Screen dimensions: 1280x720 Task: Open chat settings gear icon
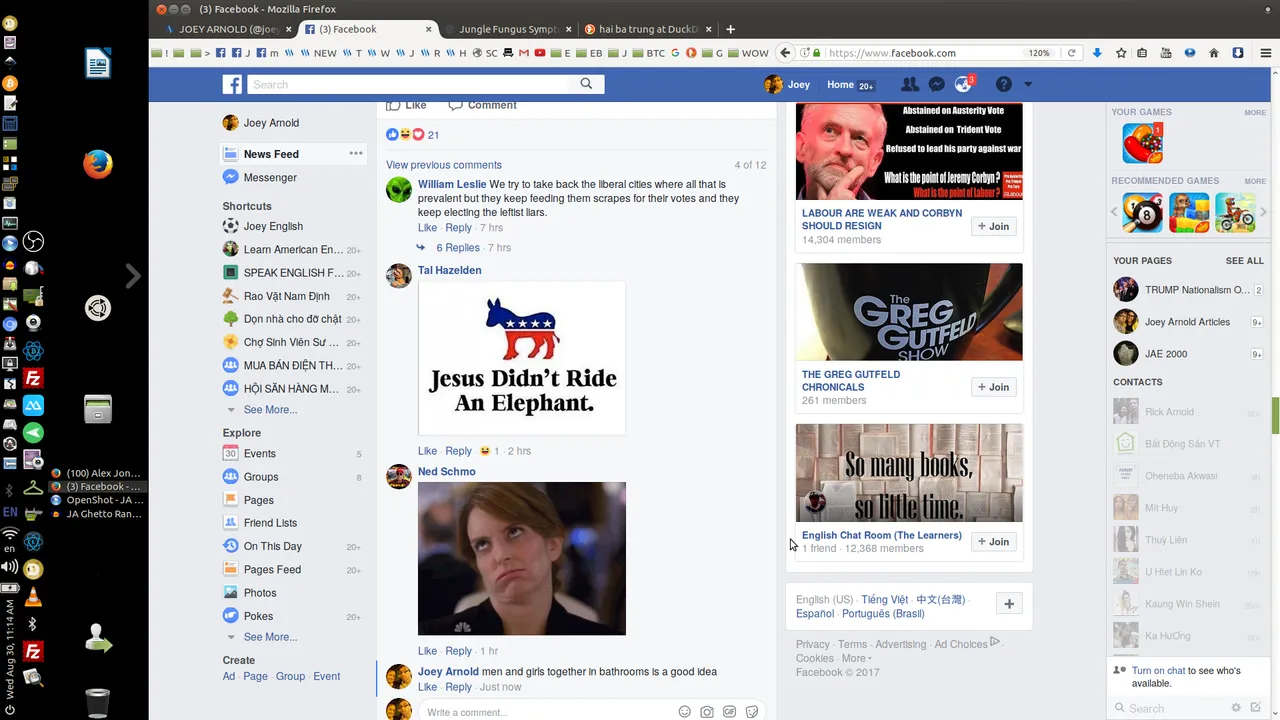(1236, 708)
